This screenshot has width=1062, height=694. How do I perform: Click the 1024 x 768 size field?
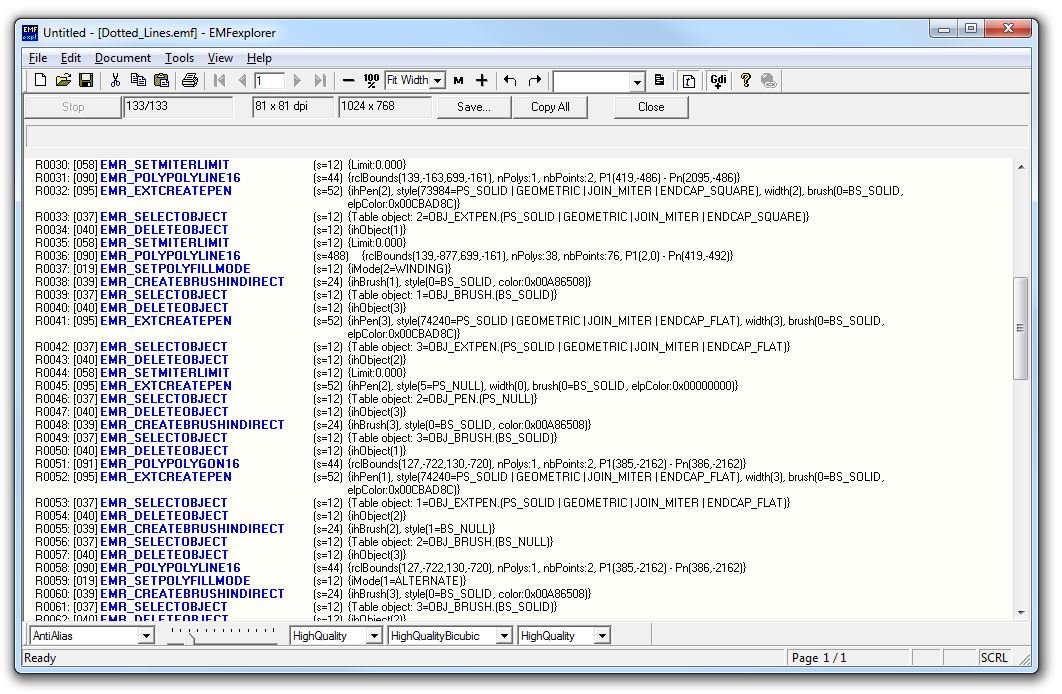[x=385, y=106]
